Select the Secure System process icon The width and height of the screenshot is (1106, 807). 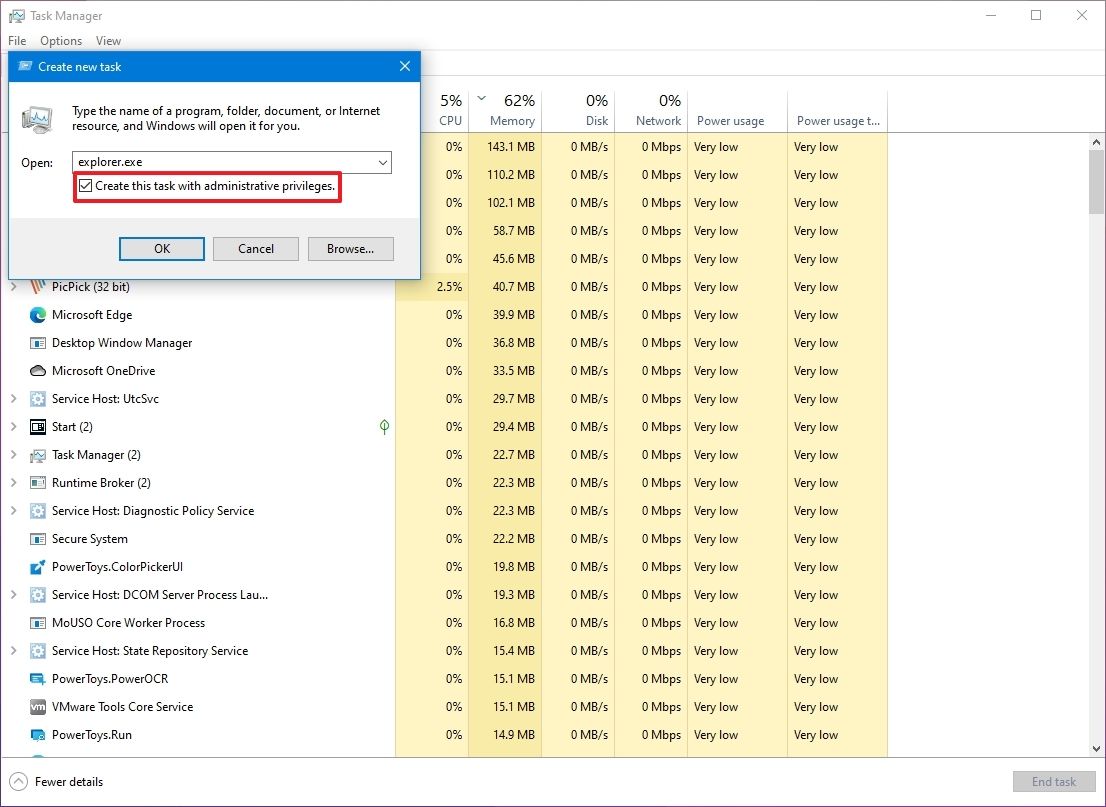click(37, 539)
